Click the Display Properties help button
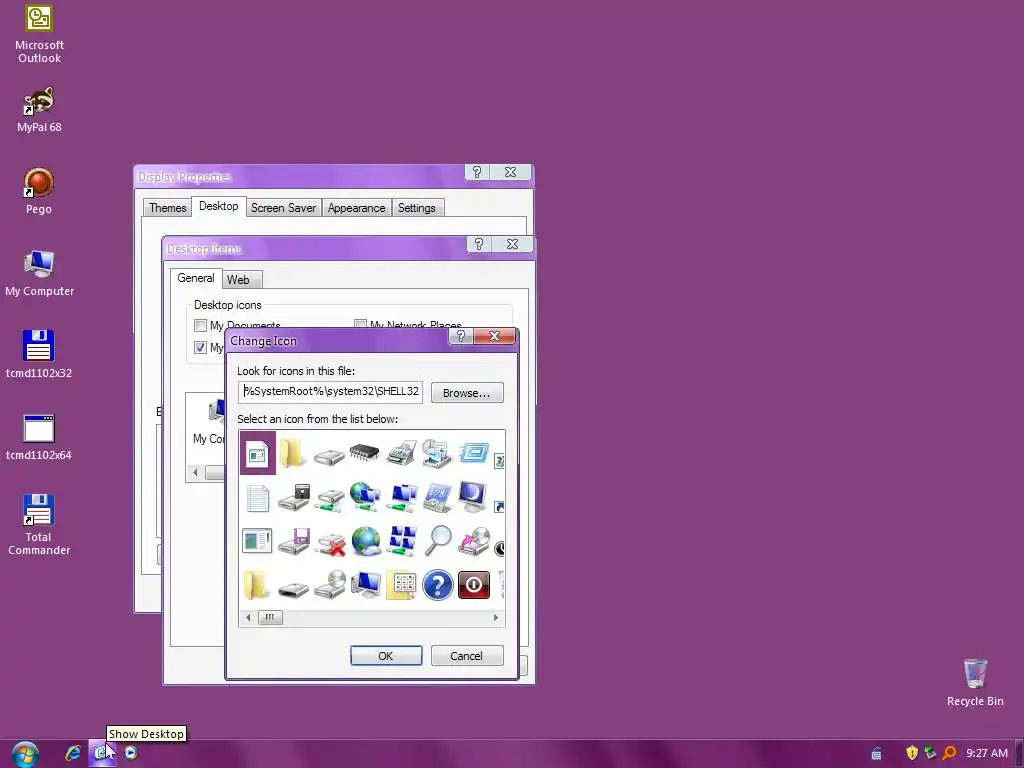The width and height of the screenshot is (1024, 768). (x=477, y=172)
